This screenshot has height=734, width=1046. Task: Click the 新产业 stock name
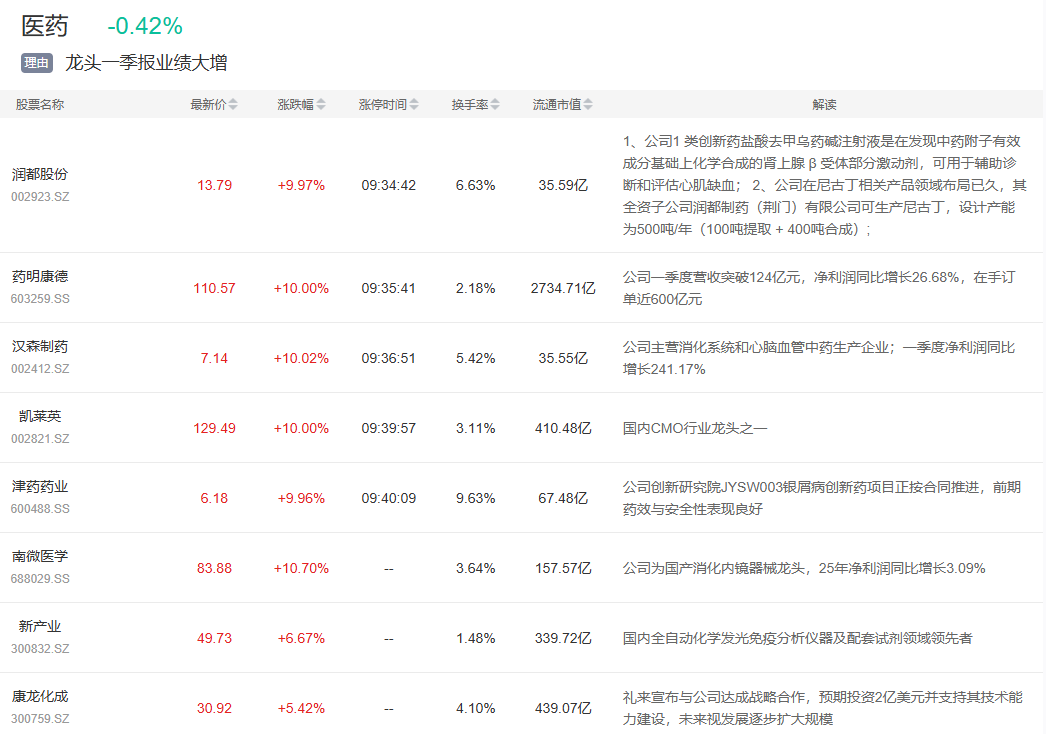tap(40, 626)
